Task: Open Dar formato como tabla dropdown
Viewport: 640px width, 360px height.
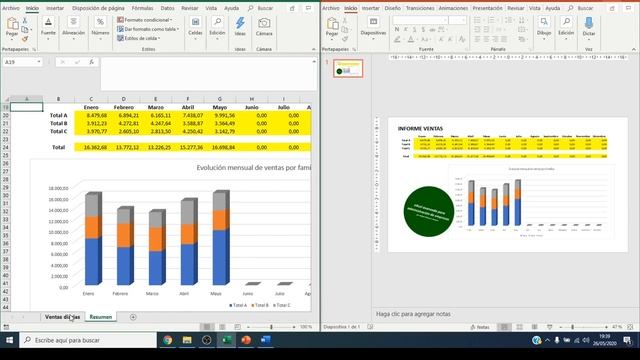Action: [148, 29]
